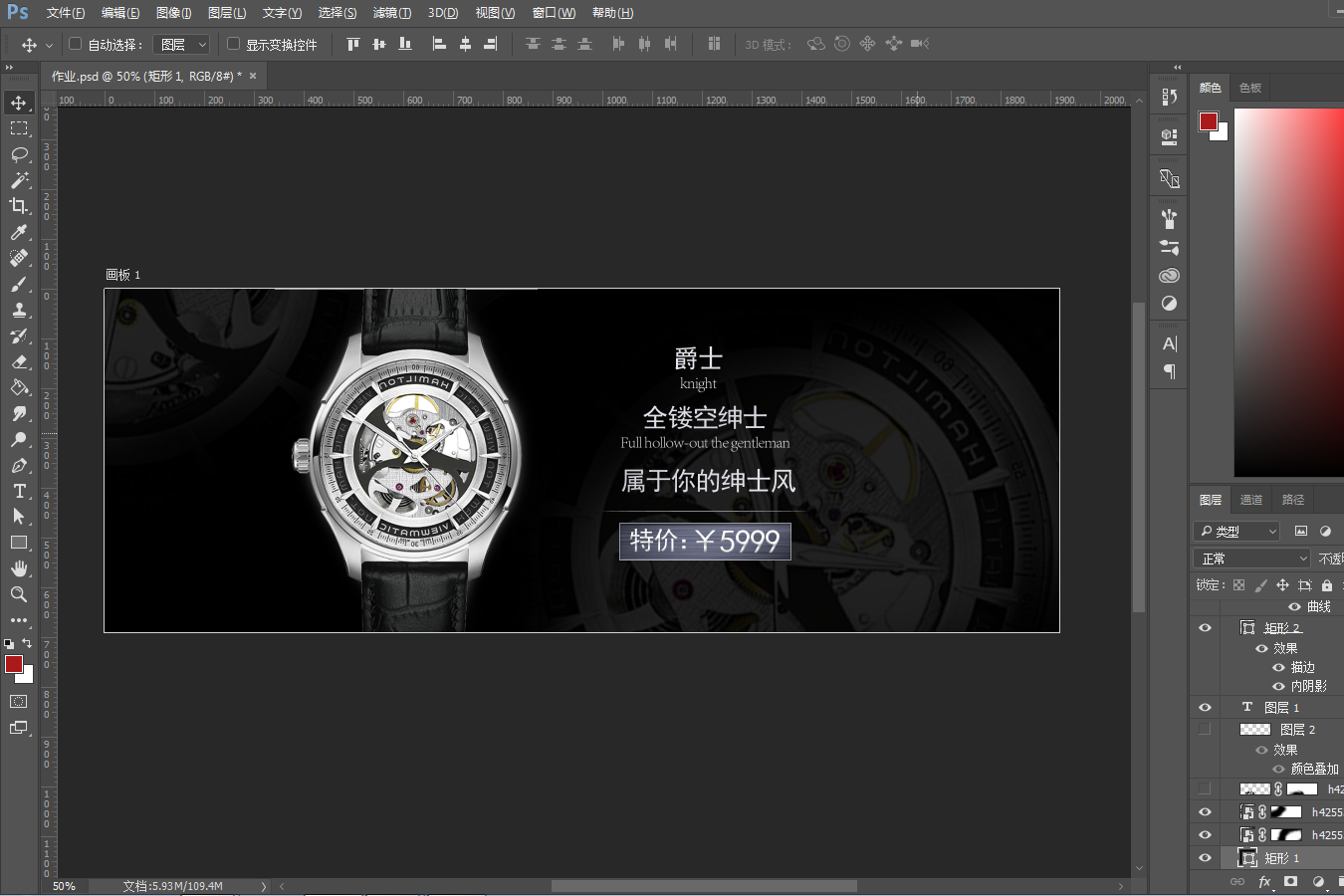The width and height of the screenshot is (1344, 896).
Task: Click the foreground swatch in the 颜色 panel
Action: pos(1208,121)
